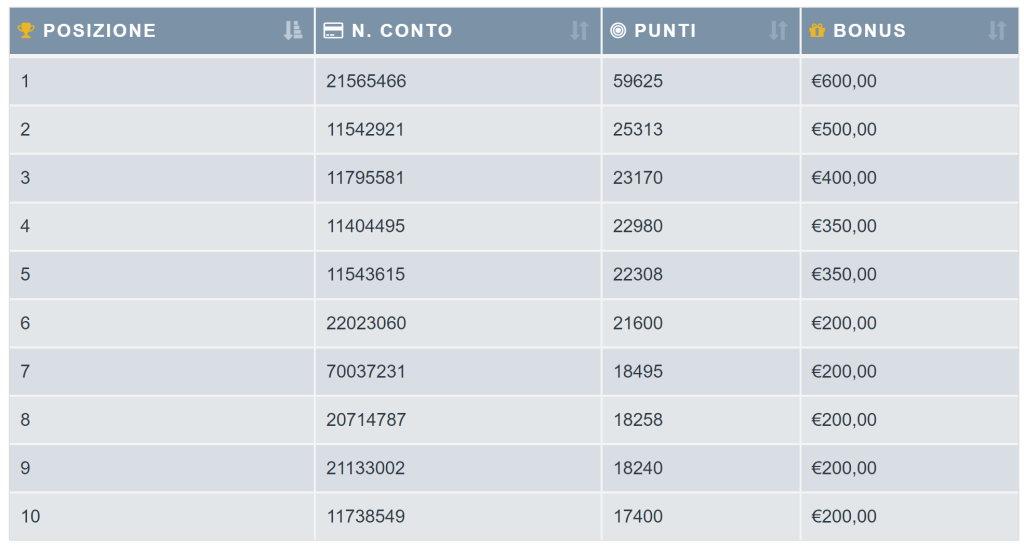Sort by Bonus using its arrows icon
The width and height of the screenshot is (1024, 548).
tap(997, 30)
